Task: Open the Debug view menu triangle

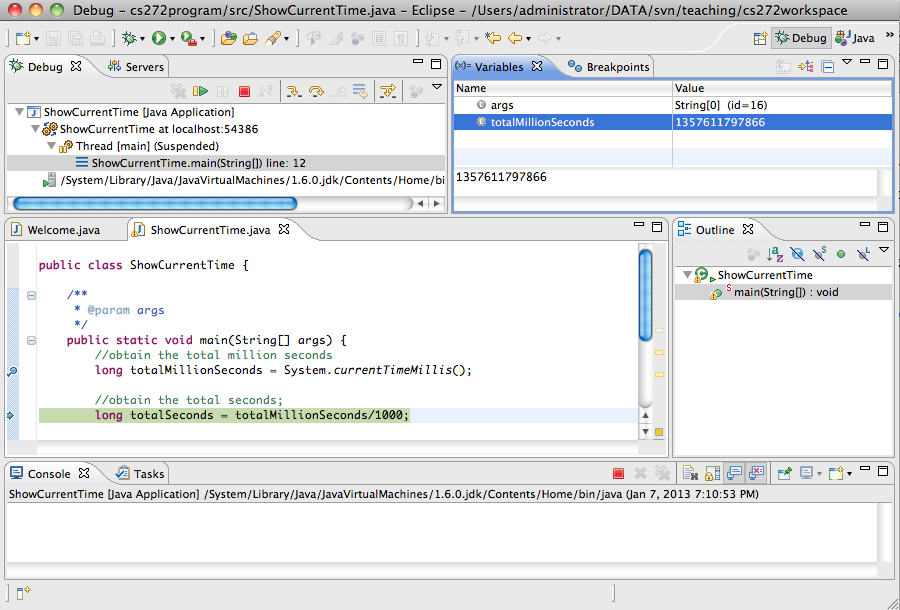Action: (437, 87)
